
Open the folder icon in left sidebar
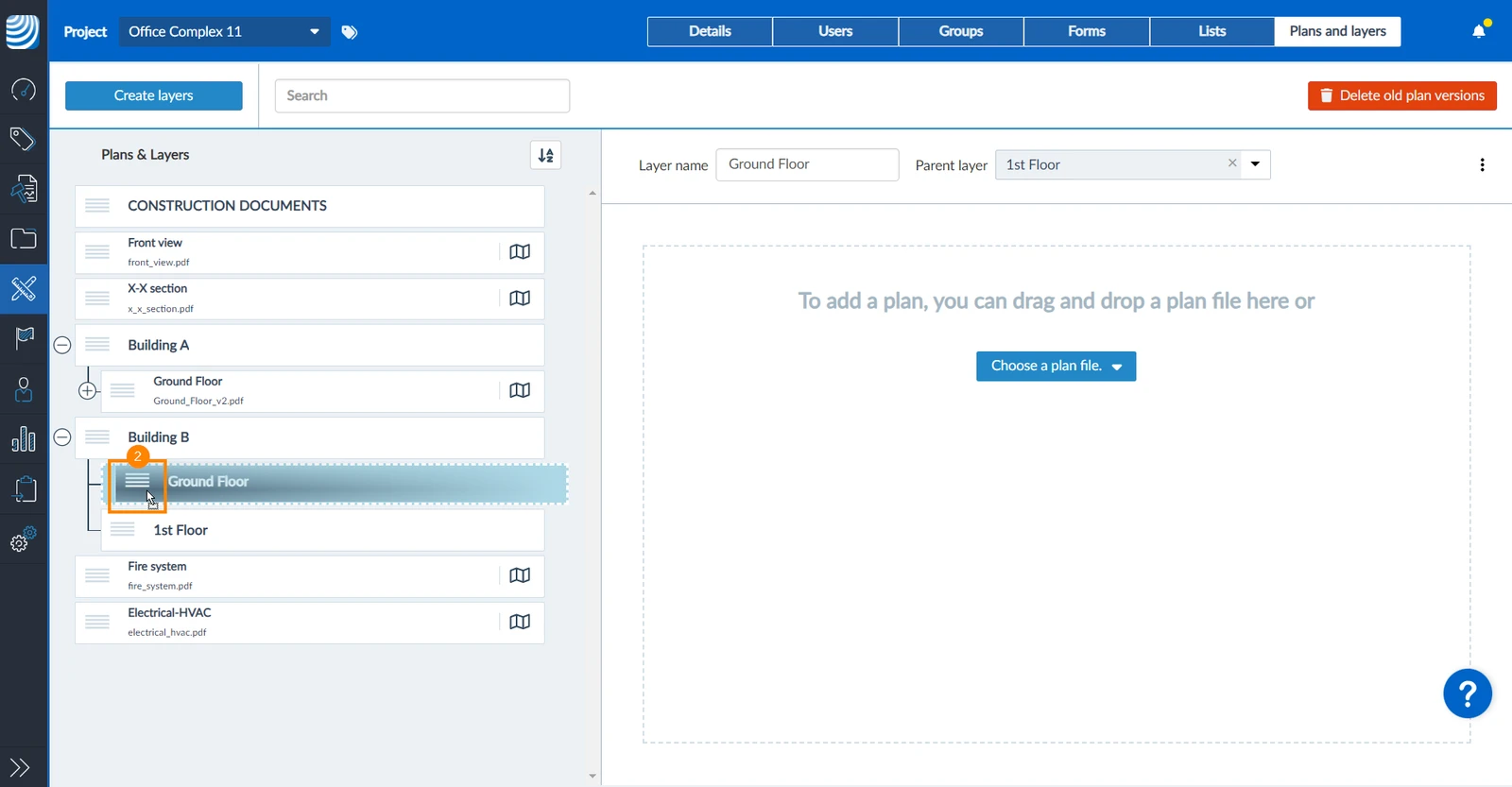24,238
